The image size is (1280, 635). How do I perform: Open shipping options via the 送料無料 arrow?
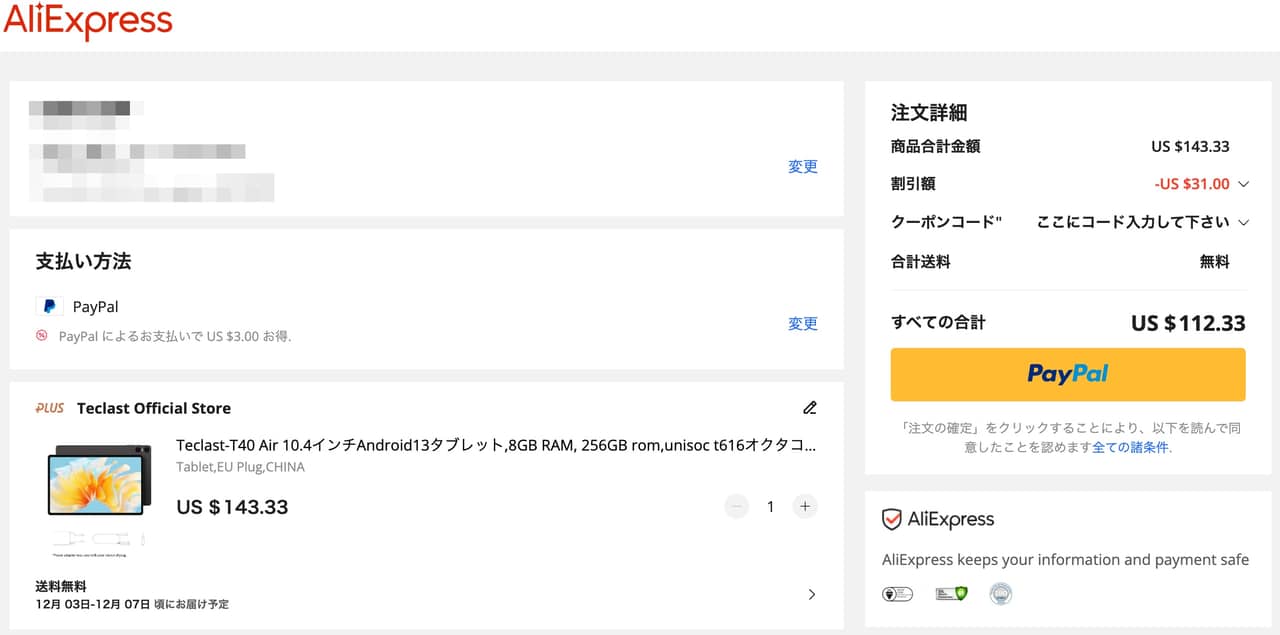[x=811, y=595]
